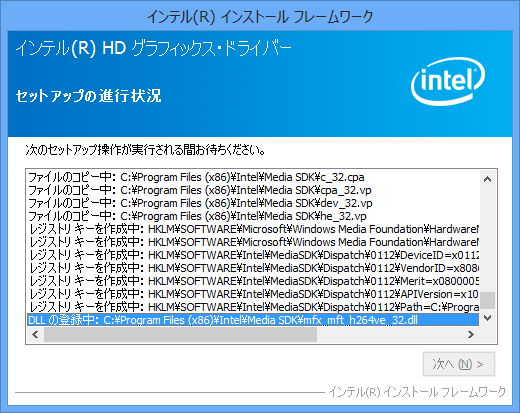Click the vertical scrollbar thumb
The image size is (520, 413).
488,300
